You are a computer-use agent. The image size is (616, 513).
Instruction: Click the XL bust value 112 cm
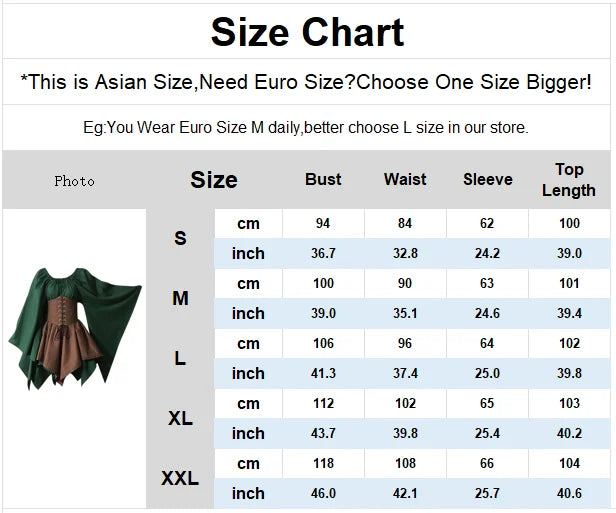tap(323, 403)
